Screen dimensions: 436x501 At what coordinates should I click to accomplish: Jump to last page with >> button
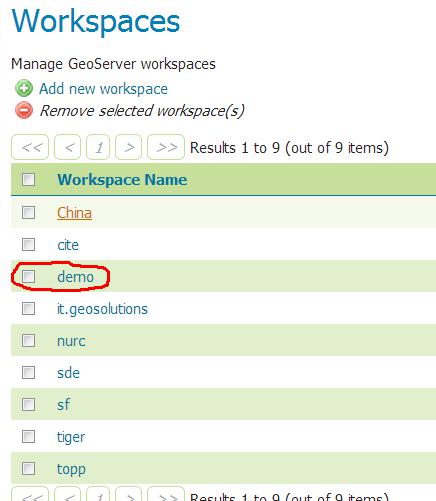[x=166, y=147]
